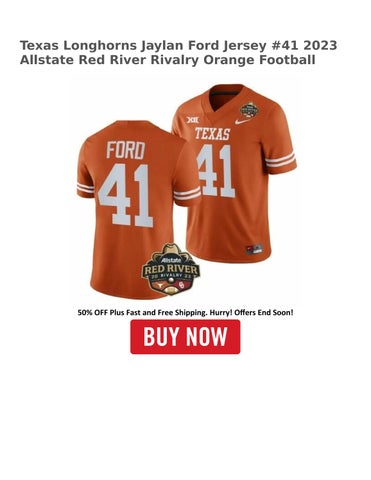
Task: Click the TEXAS wordmark on the front jersey
Action: click(x=212, y=134)
